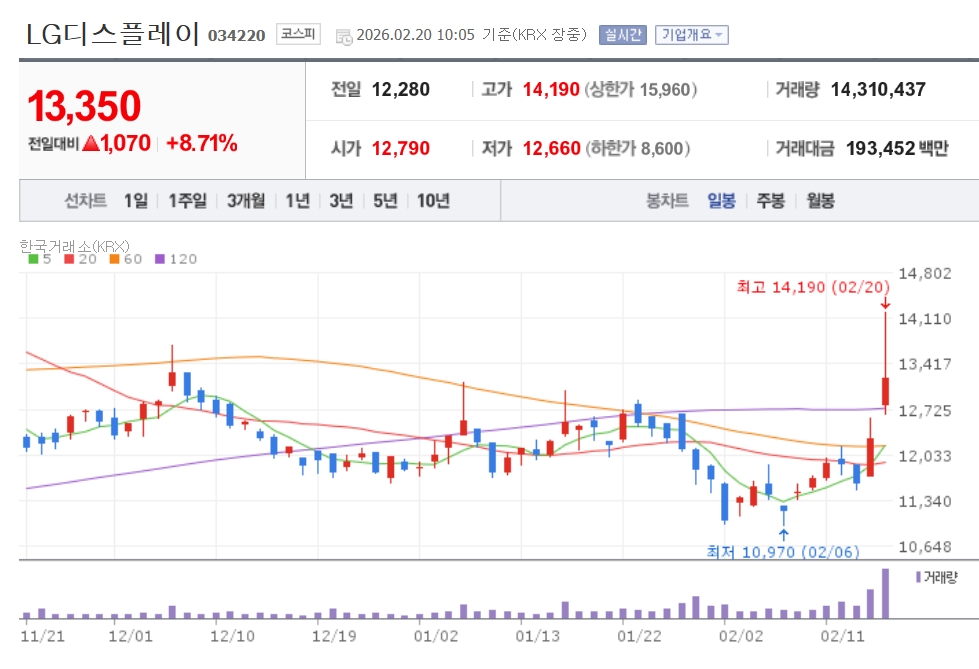Click the 고가 value 14,190
Image resolution: width=979 pixels, height=669 pixels.
tap(551, 89)
